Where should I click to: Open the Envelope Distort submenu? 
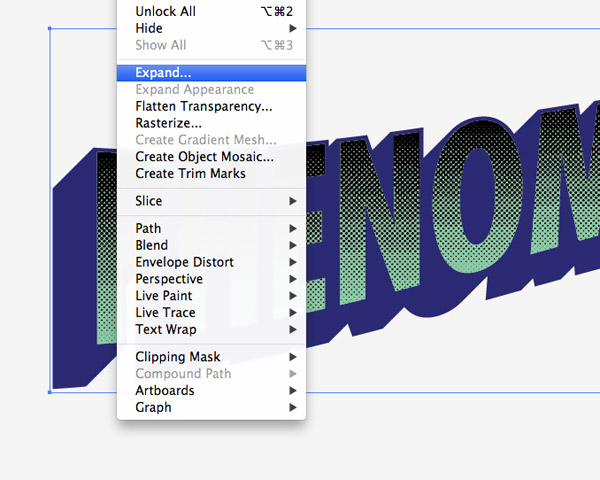point(211,262)
